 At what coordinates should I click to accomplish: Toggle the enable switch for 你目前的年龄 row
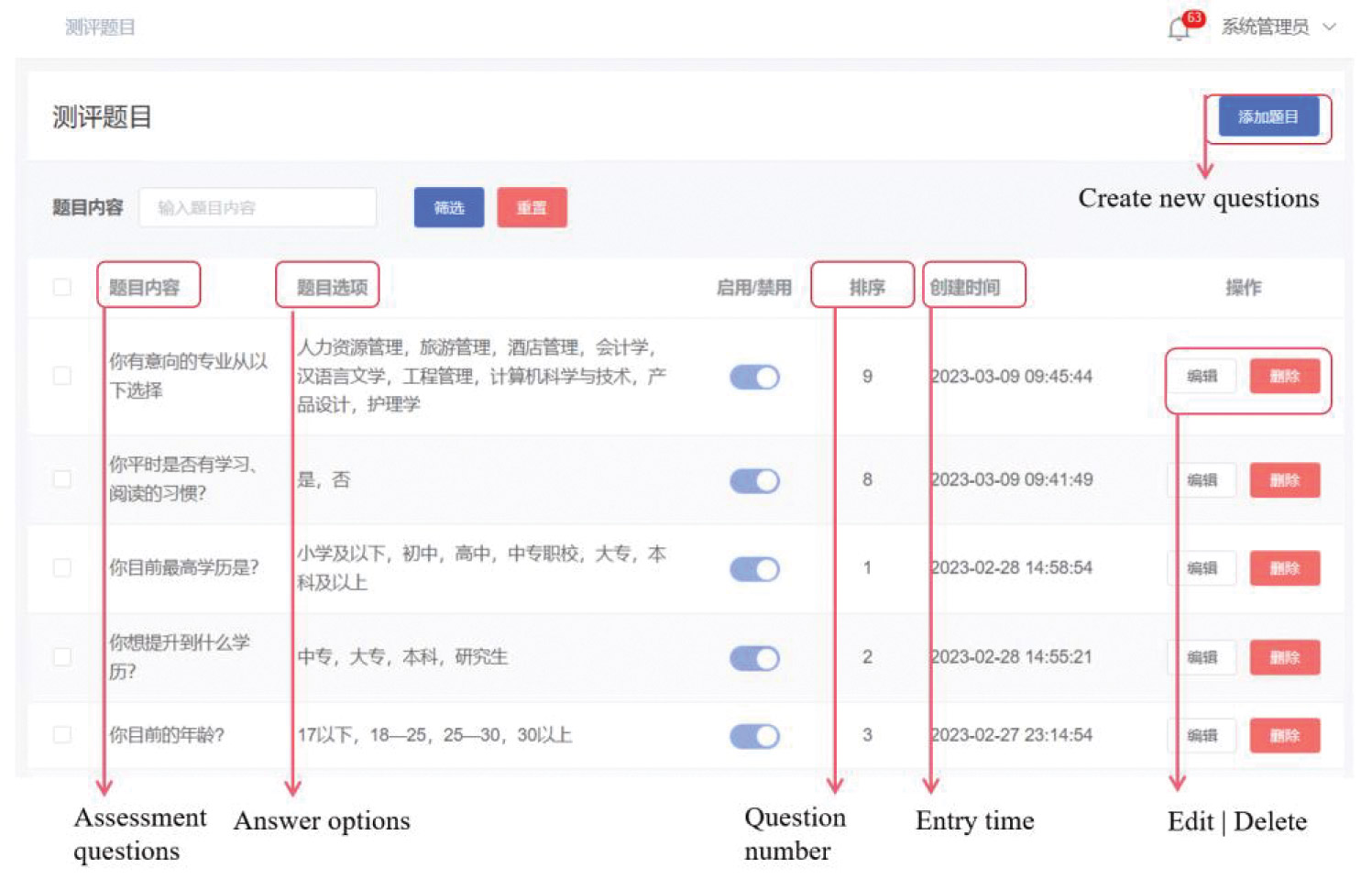point(754,735)
